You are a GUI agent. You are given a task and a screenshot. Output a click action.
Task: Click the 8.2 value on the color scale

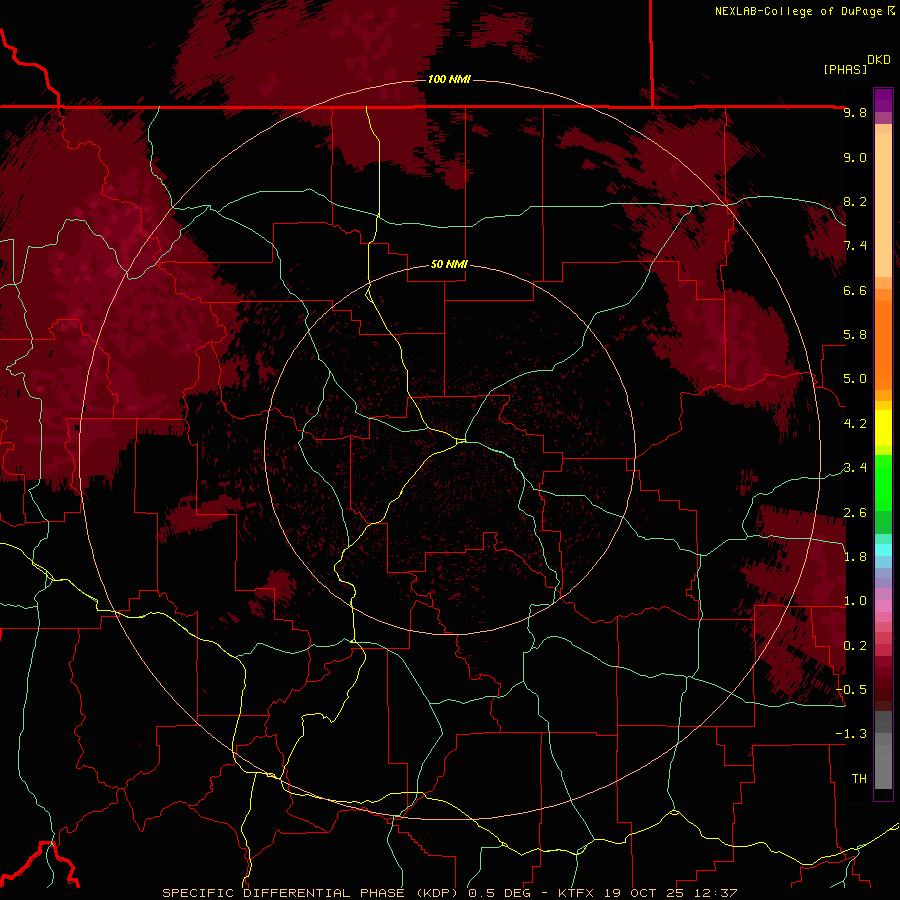pos(855,201)
